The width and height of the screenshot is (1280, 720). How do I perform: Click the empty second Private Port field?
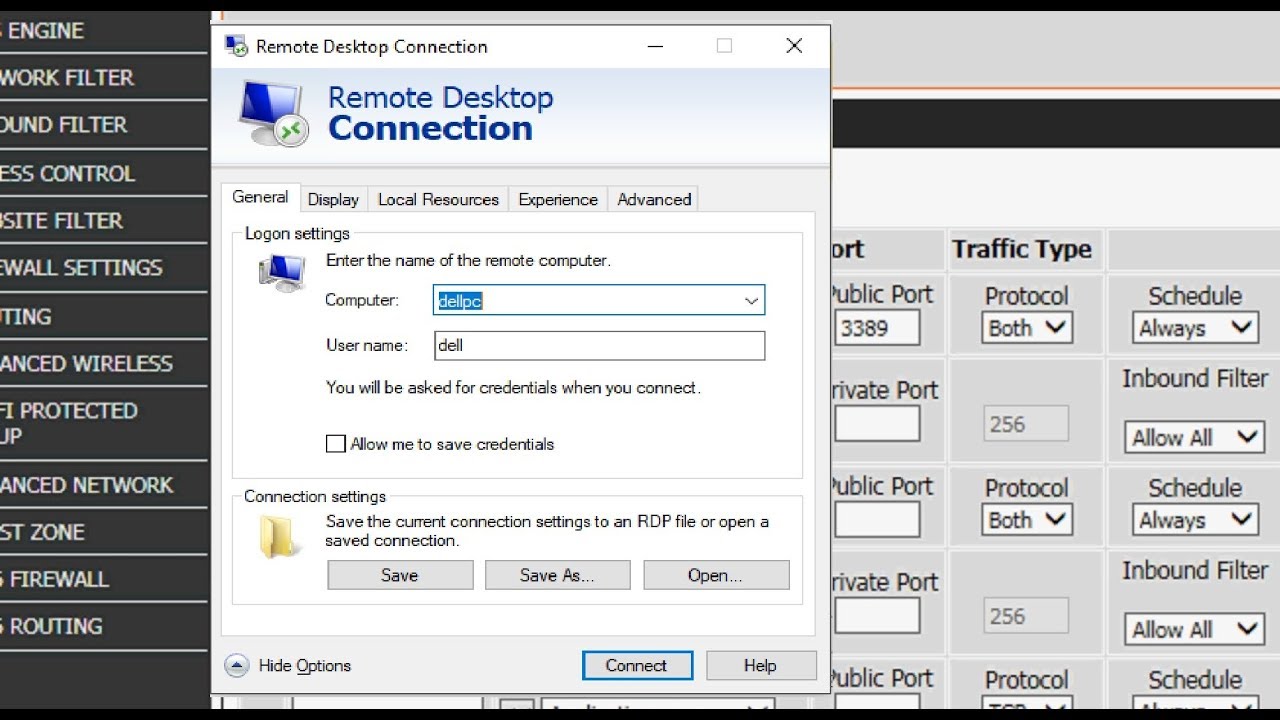[877, 616]
